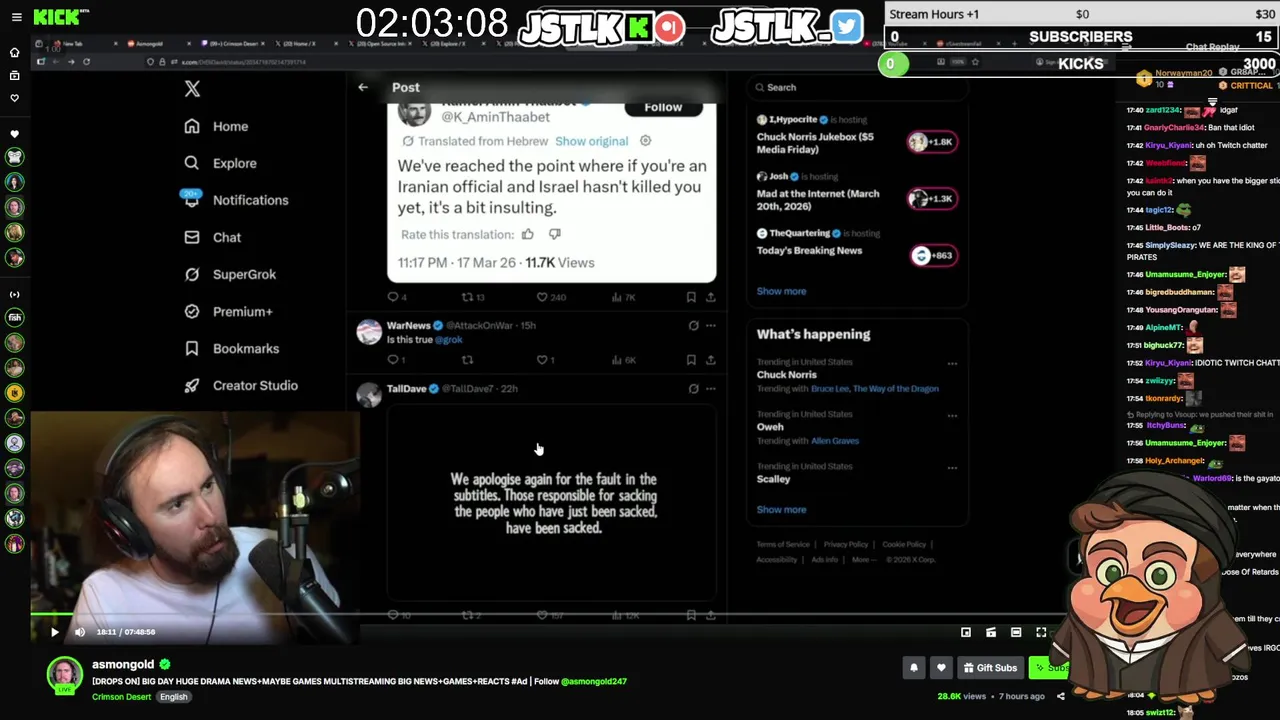Show more live broadcasts below TheQuartering

click(x=781, y=291)
